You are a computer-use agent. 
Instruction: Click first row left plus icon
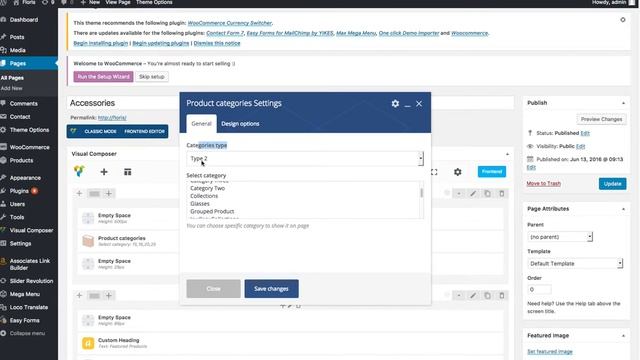79,193
